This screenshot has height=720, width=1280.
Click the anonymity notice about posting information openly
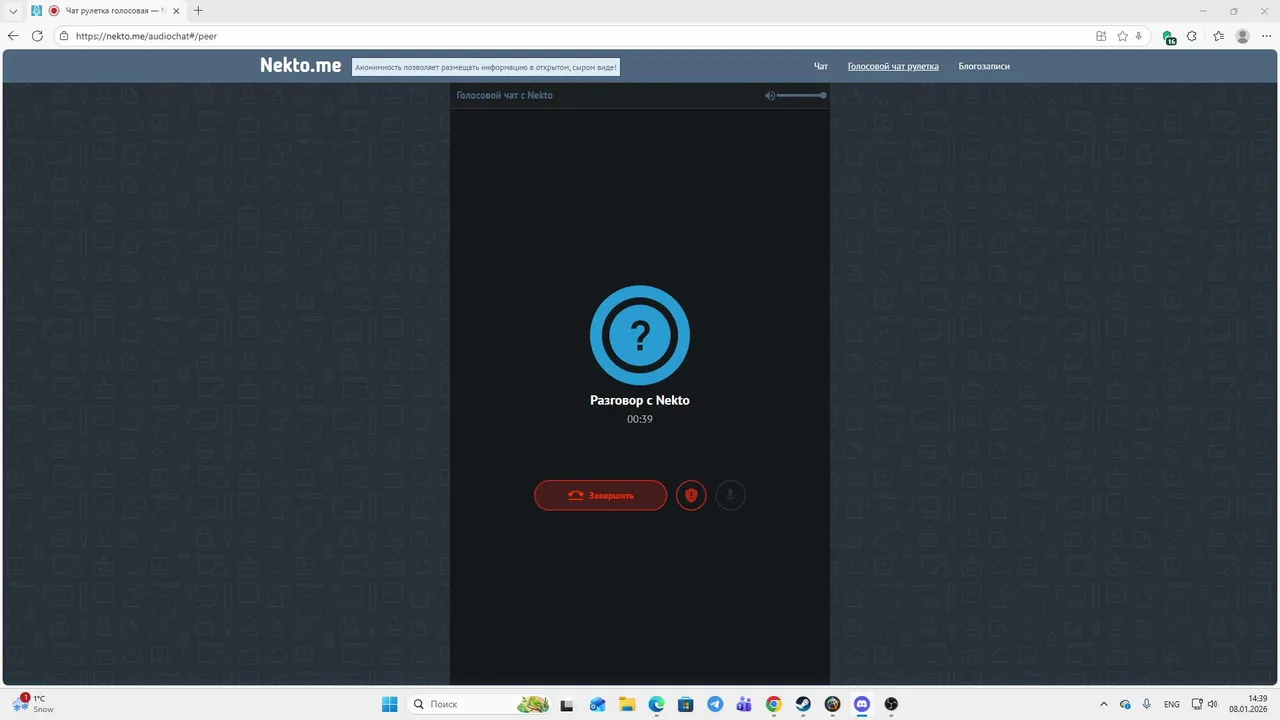[486, 67]
